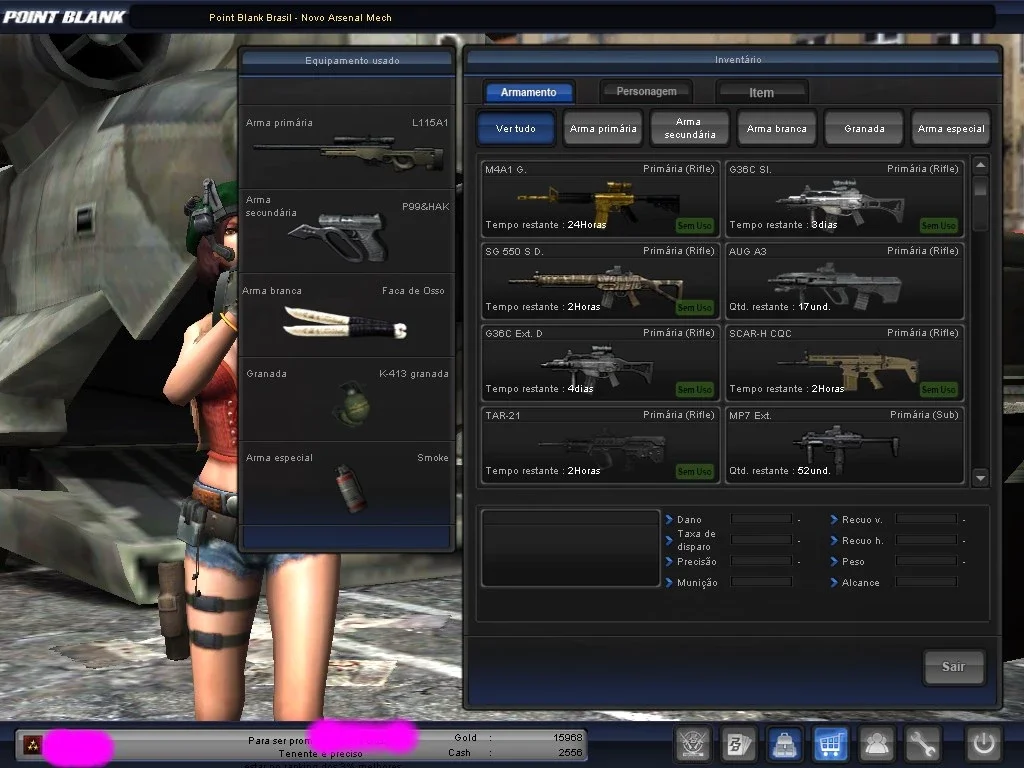Switch to the Item tab
Image resolution: width=1024 pixels, height=768 pixels.
point(761,93)
